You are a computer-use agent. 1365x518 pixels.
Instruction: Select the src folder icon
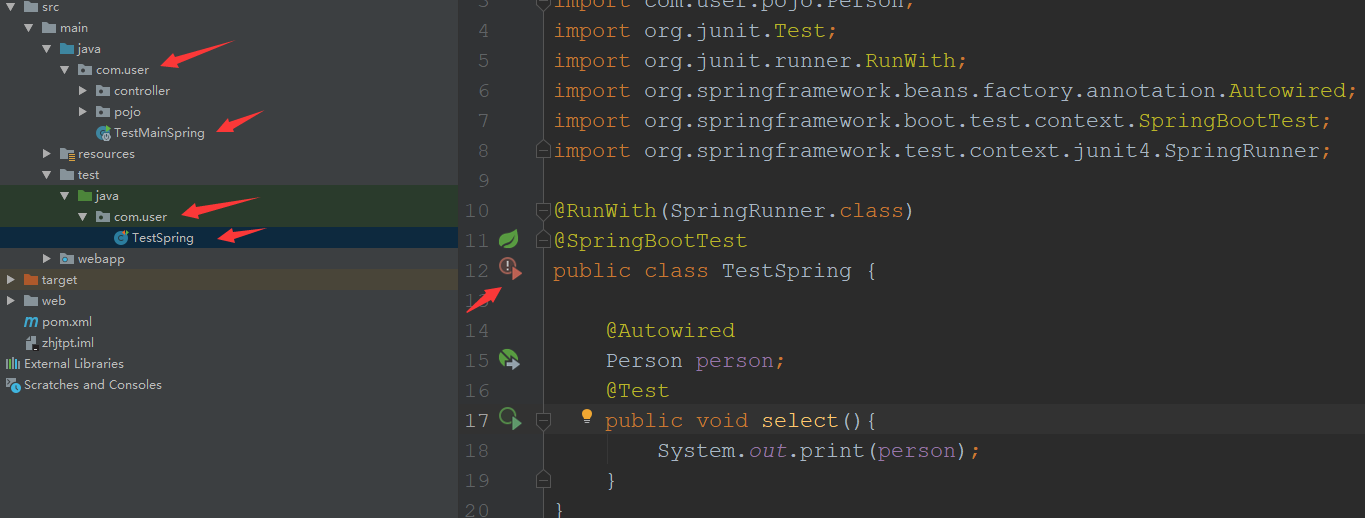(x=30, y=7)
